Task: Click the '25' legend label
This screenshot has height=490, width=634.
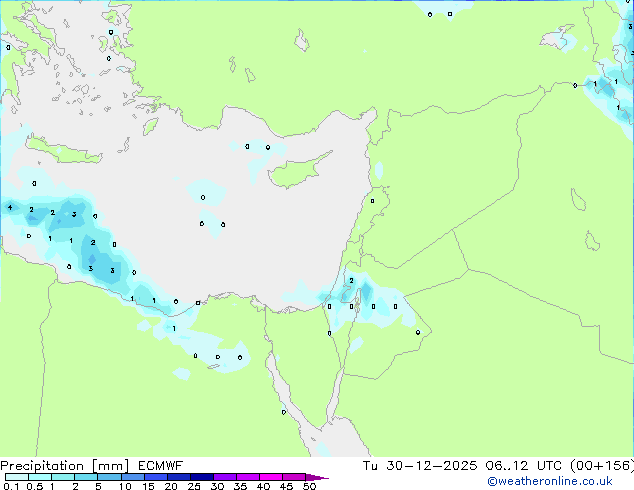Action: pos(194,486)
